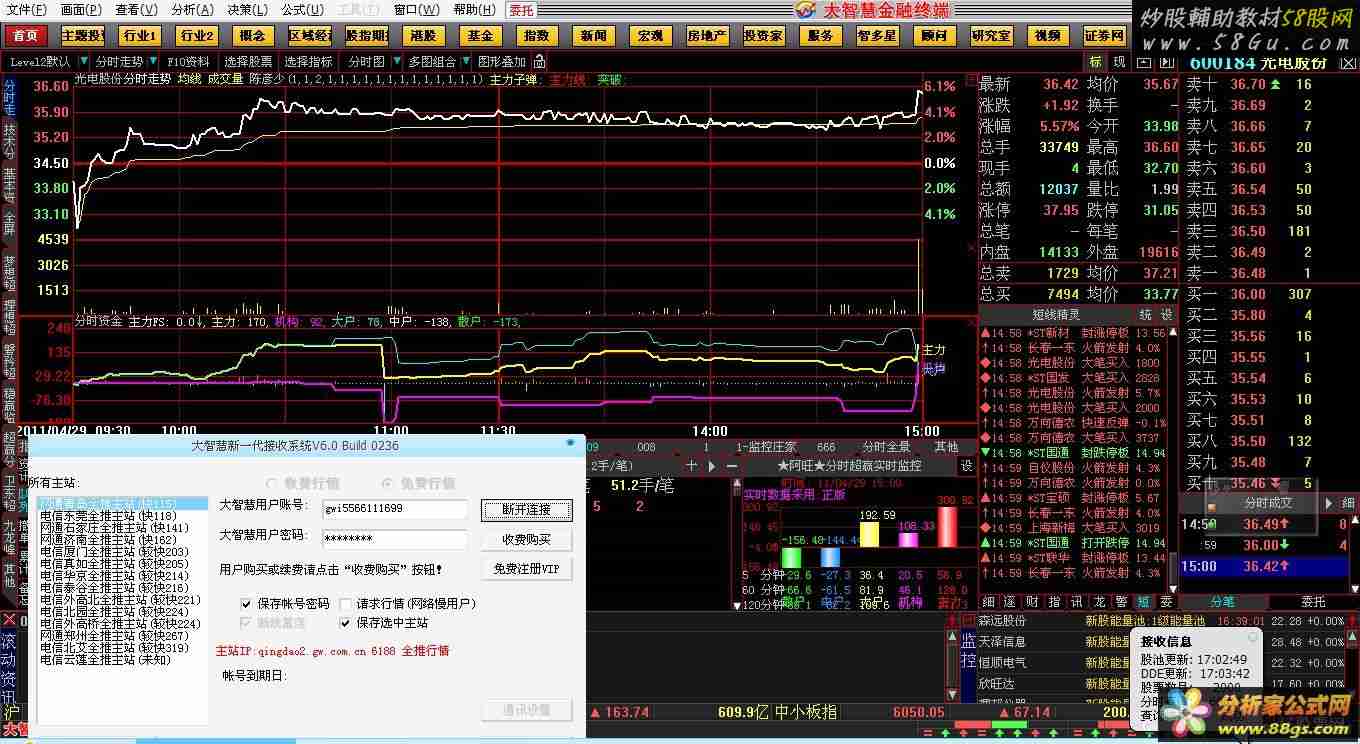Click the toolbar lock icon

pos(540,62)
